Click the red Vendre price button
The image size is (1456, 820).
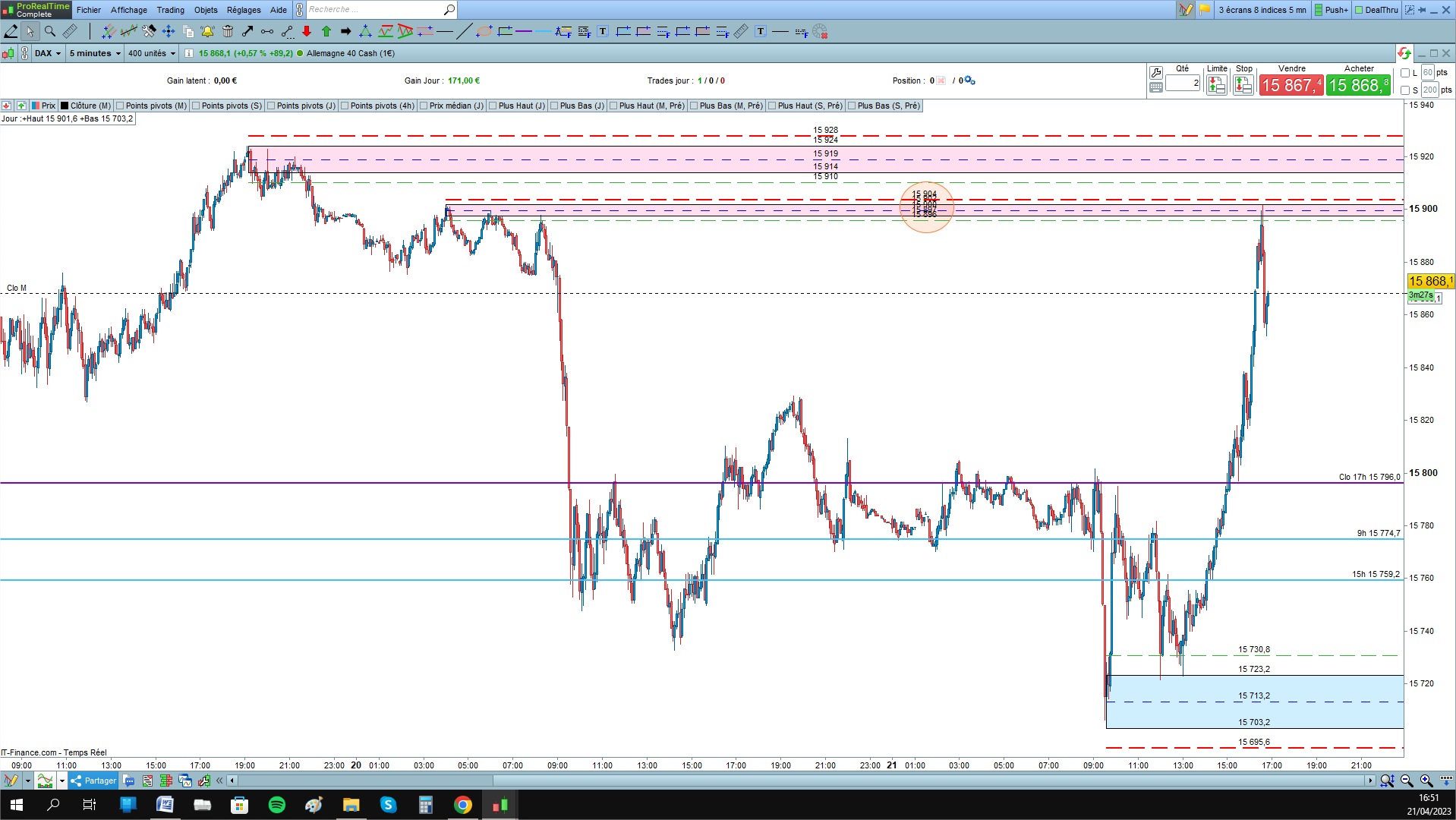coord(1291,85)
